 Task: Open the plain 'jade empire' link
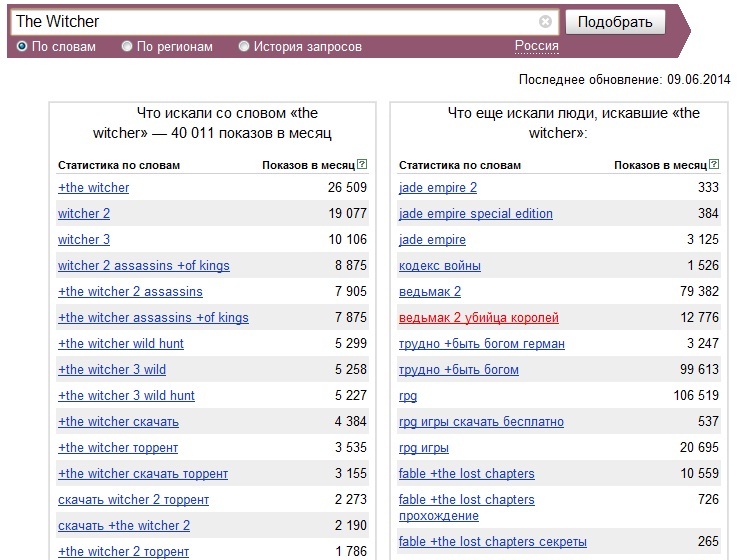point(432,239)
